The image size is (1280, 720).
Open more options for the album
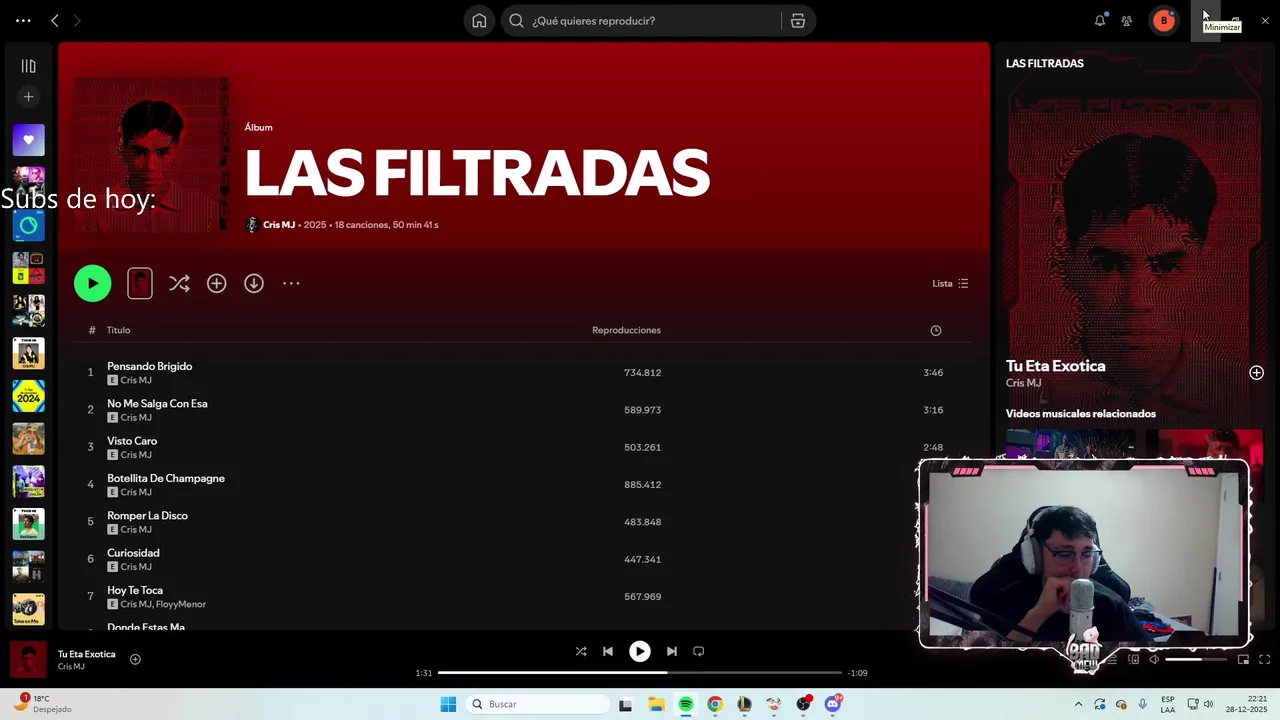pyautogui.click(x=291, y=284)
